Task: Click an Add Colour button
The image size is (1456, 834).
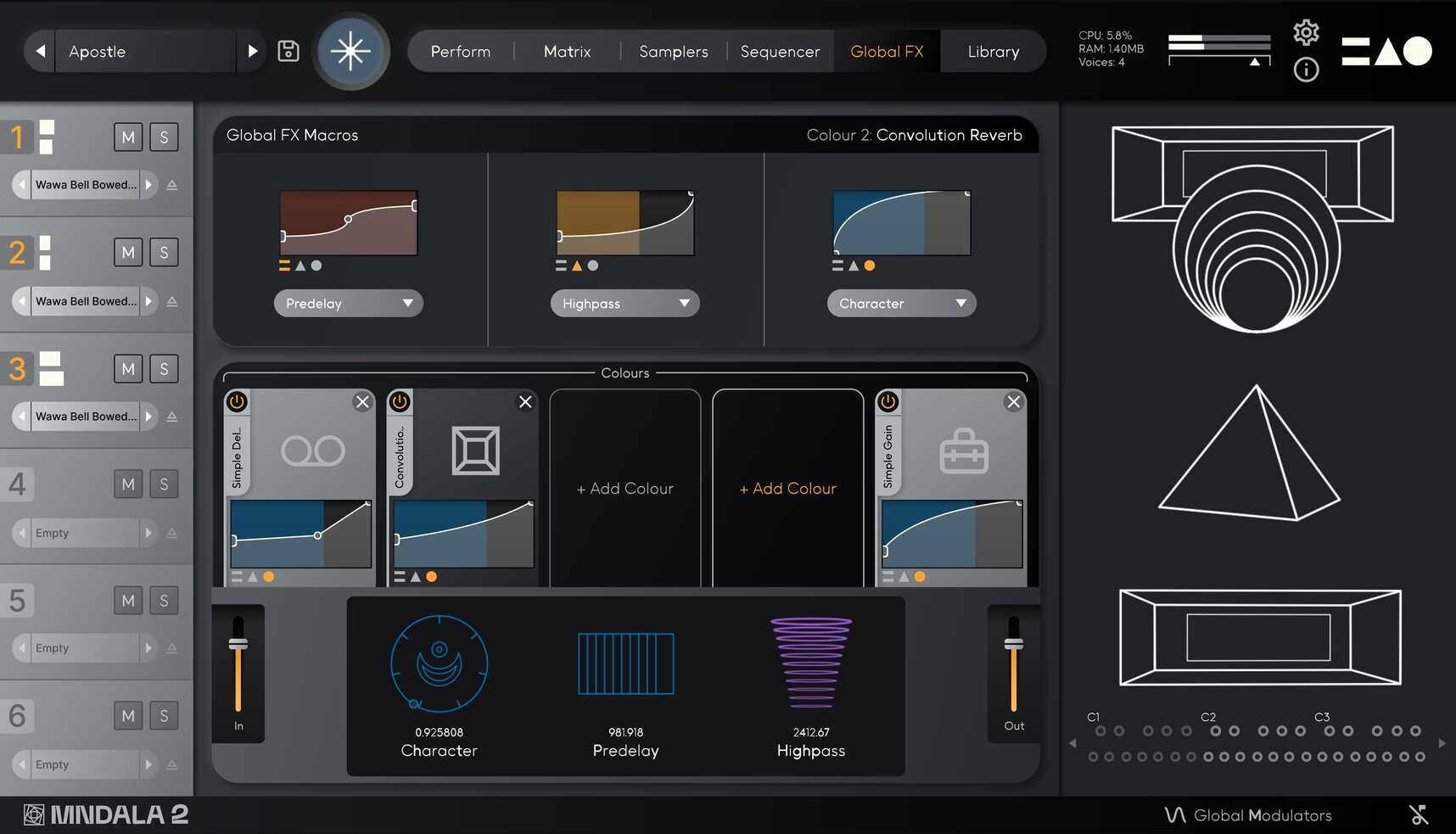Action: pos(624,488)
